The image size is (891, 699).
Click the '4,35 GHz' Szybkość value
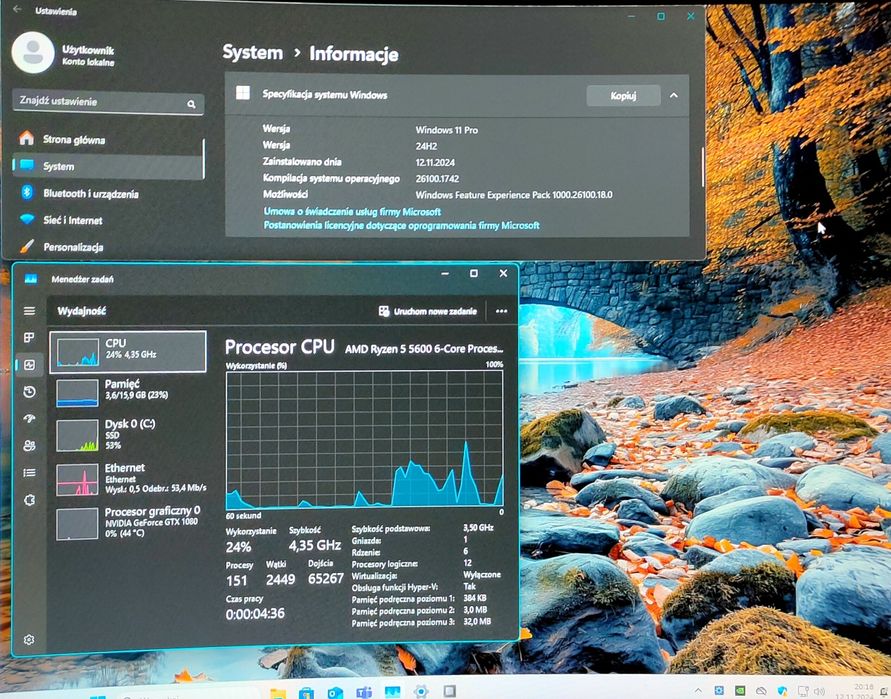(315, 546)
